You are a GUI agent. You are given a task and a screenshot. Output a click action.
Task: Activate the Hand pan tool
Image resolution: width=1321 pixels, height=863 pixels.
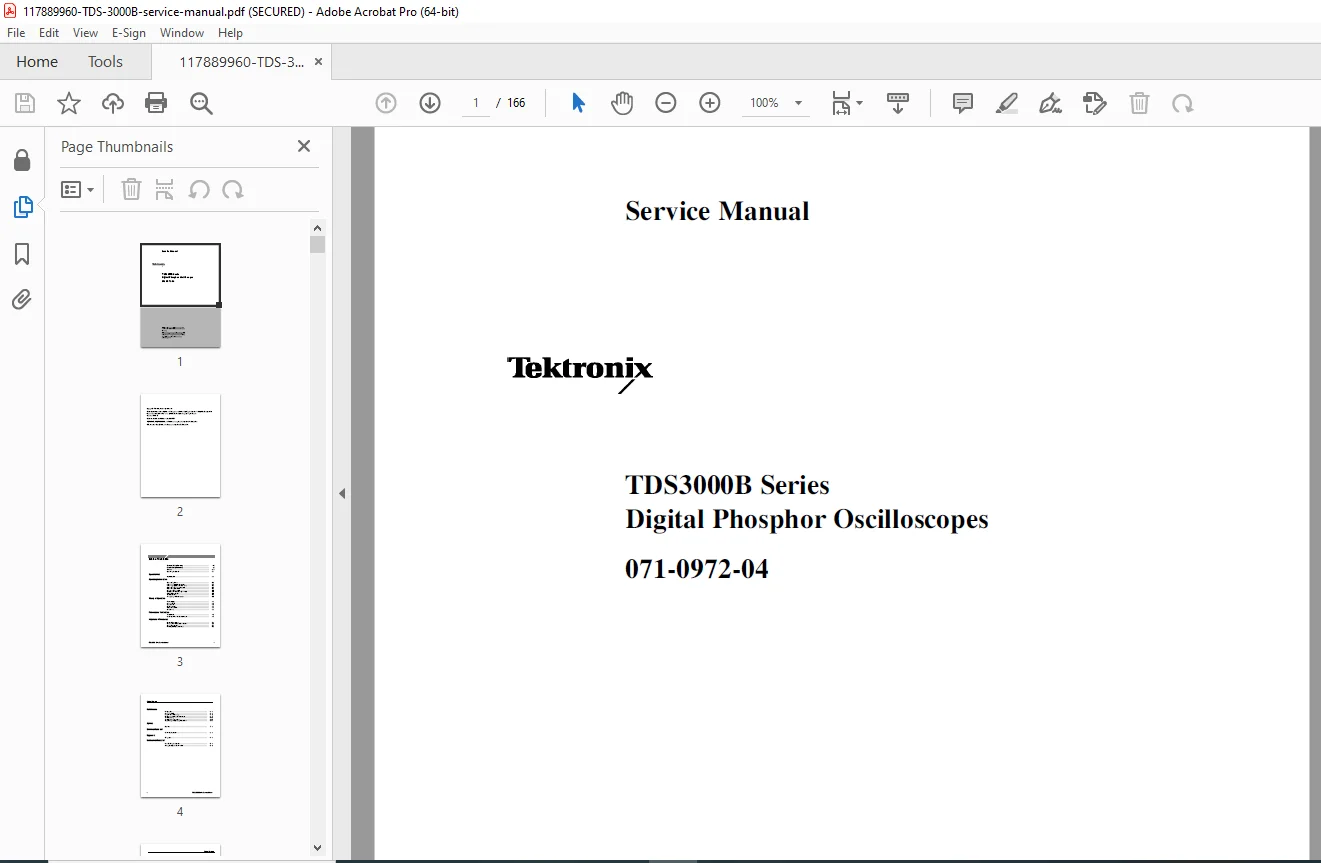click(x=622, y=103)
